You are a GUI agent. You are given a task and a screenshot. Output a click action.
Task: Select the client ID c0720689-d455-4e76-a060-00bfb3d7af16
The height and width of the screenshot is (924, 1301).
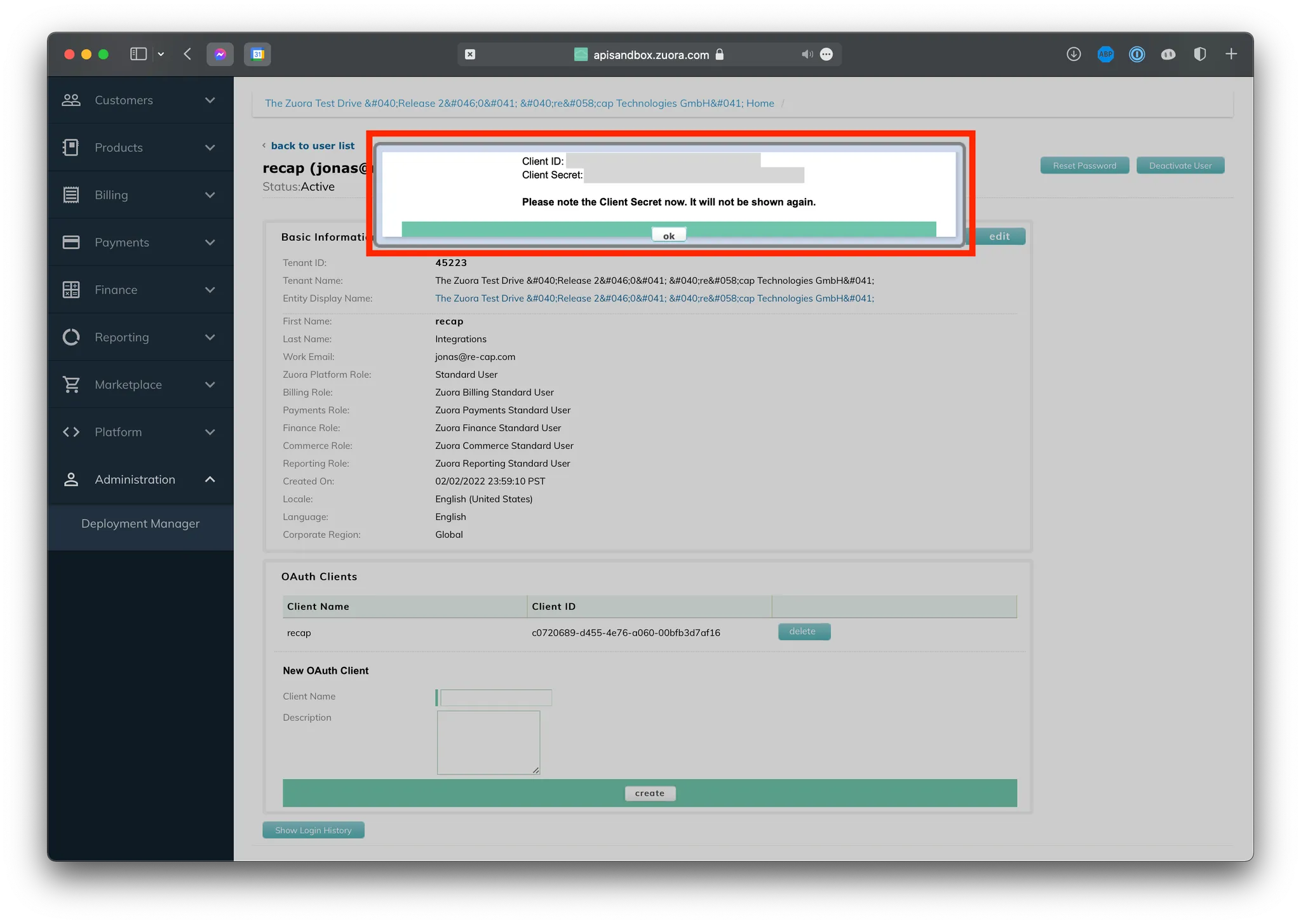coord(626,633)
